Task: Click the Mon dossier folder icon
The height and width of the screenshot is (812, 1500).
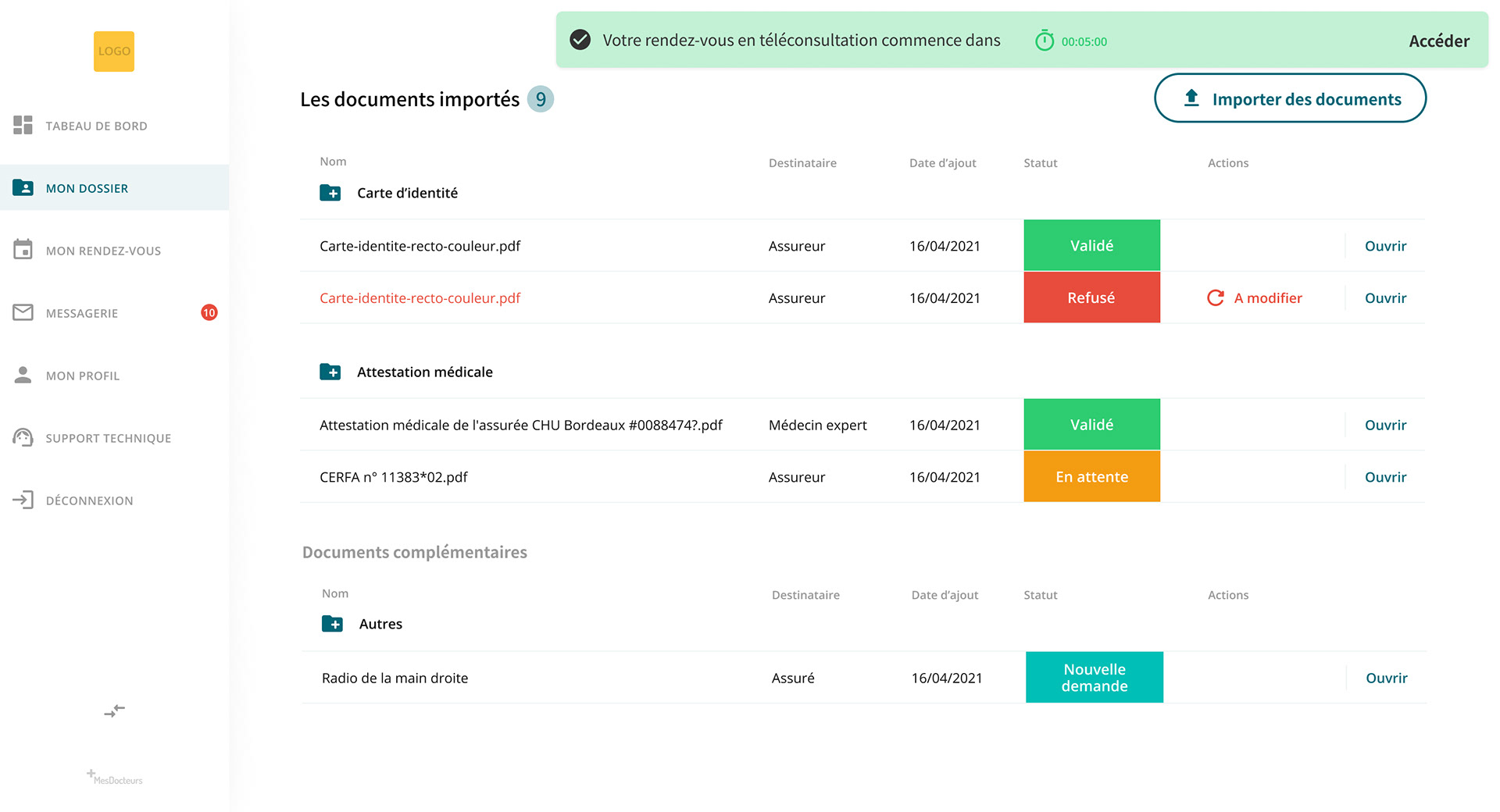Action: coord(23,187)
